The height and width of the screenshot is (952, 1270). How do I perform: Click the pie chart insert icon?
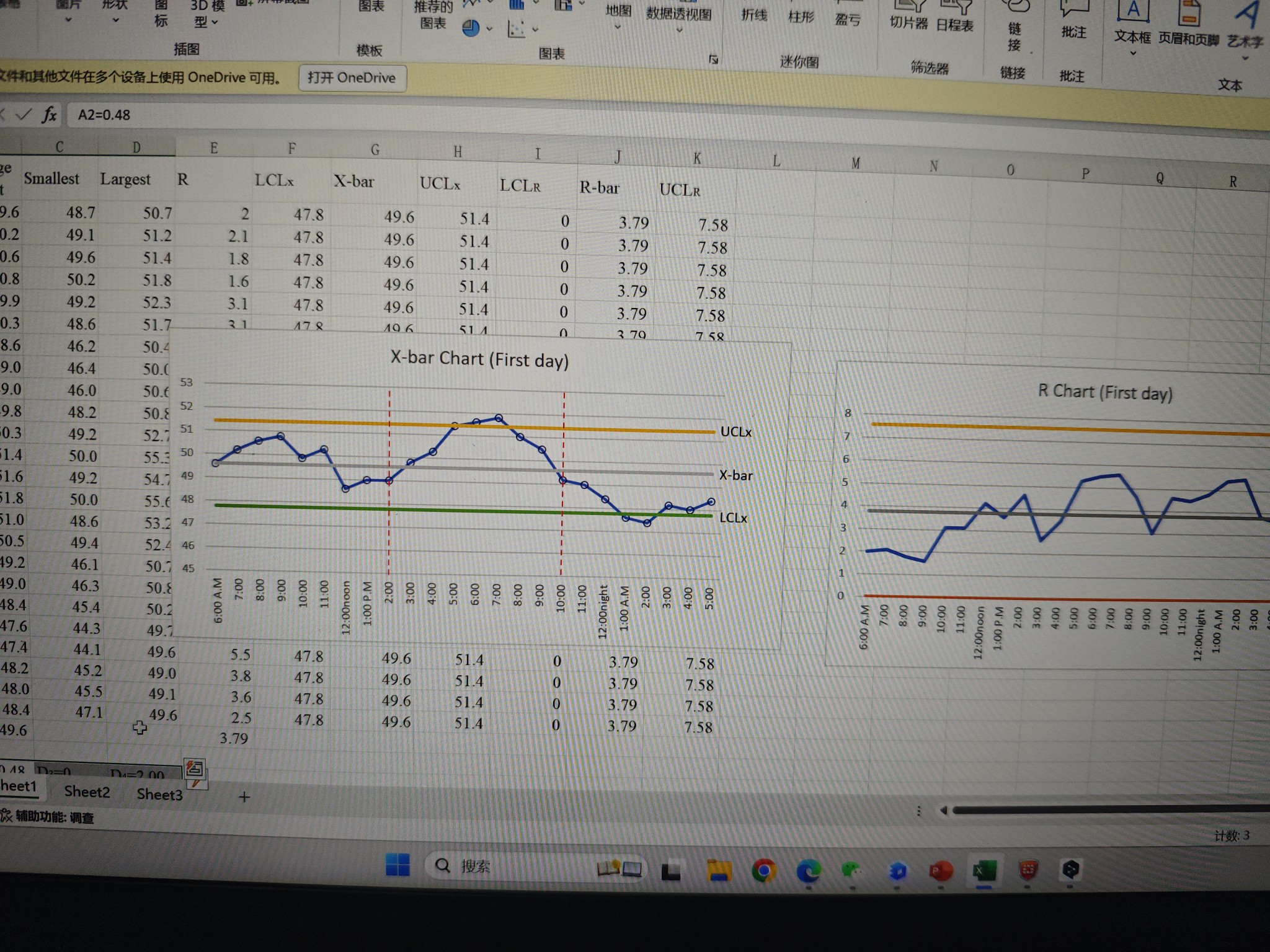[471, 29]
